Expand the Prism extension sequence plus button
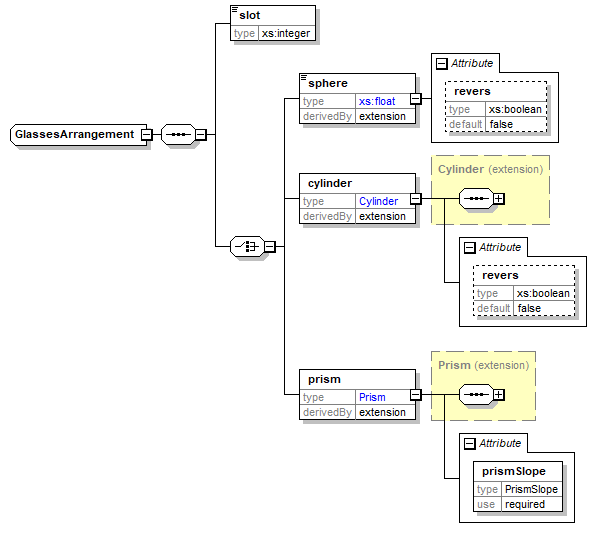 (x=498, y=394)
